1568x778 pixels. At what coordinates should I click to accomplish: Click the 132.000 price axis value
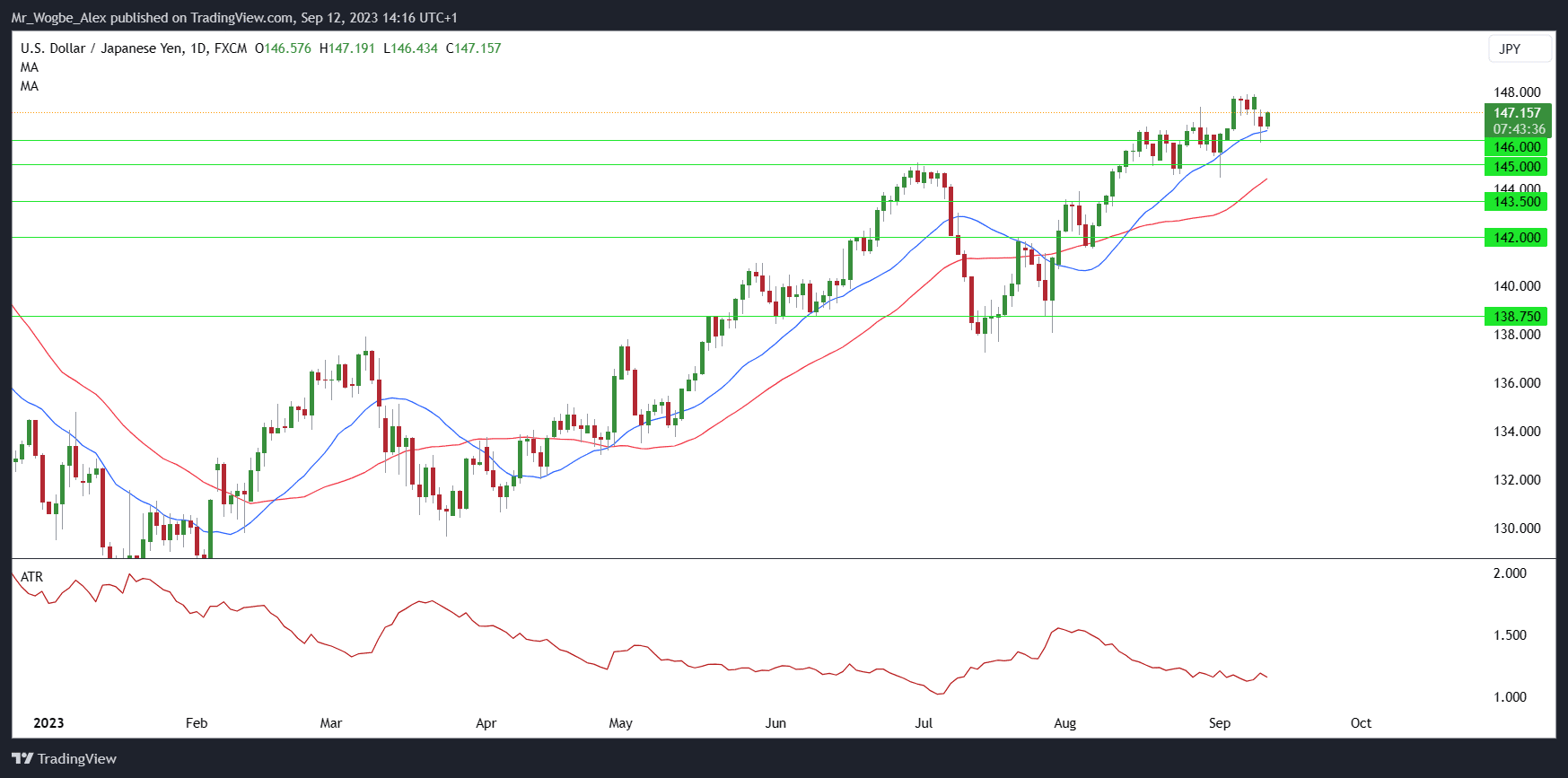(1517, 480)
